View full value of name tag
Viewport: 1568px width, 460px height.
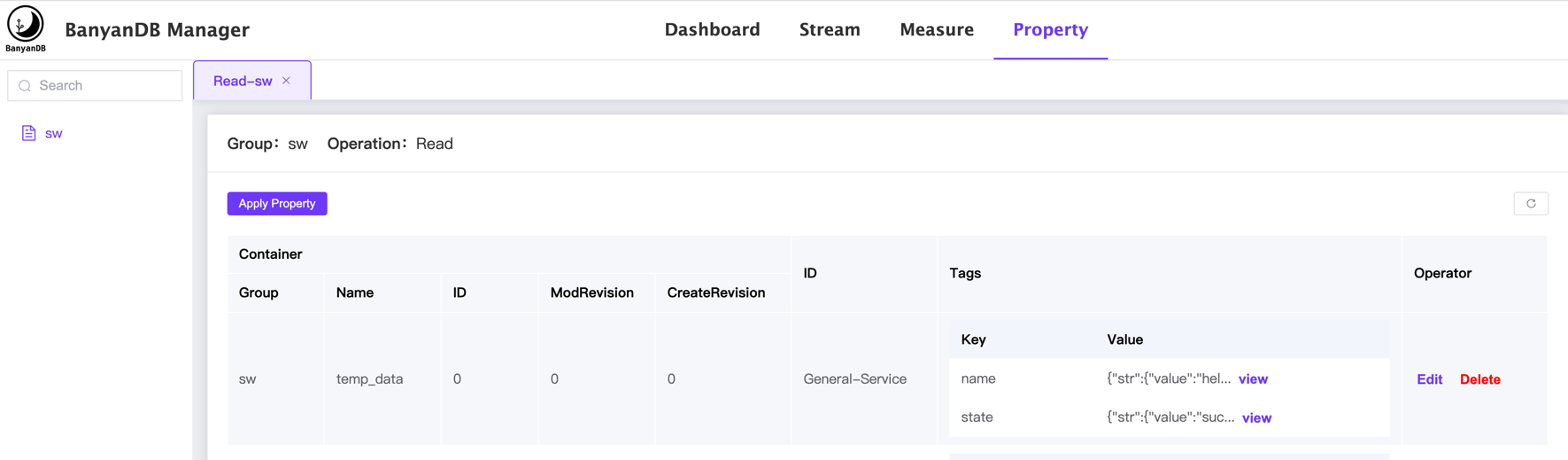click(x=1253, y=378)
